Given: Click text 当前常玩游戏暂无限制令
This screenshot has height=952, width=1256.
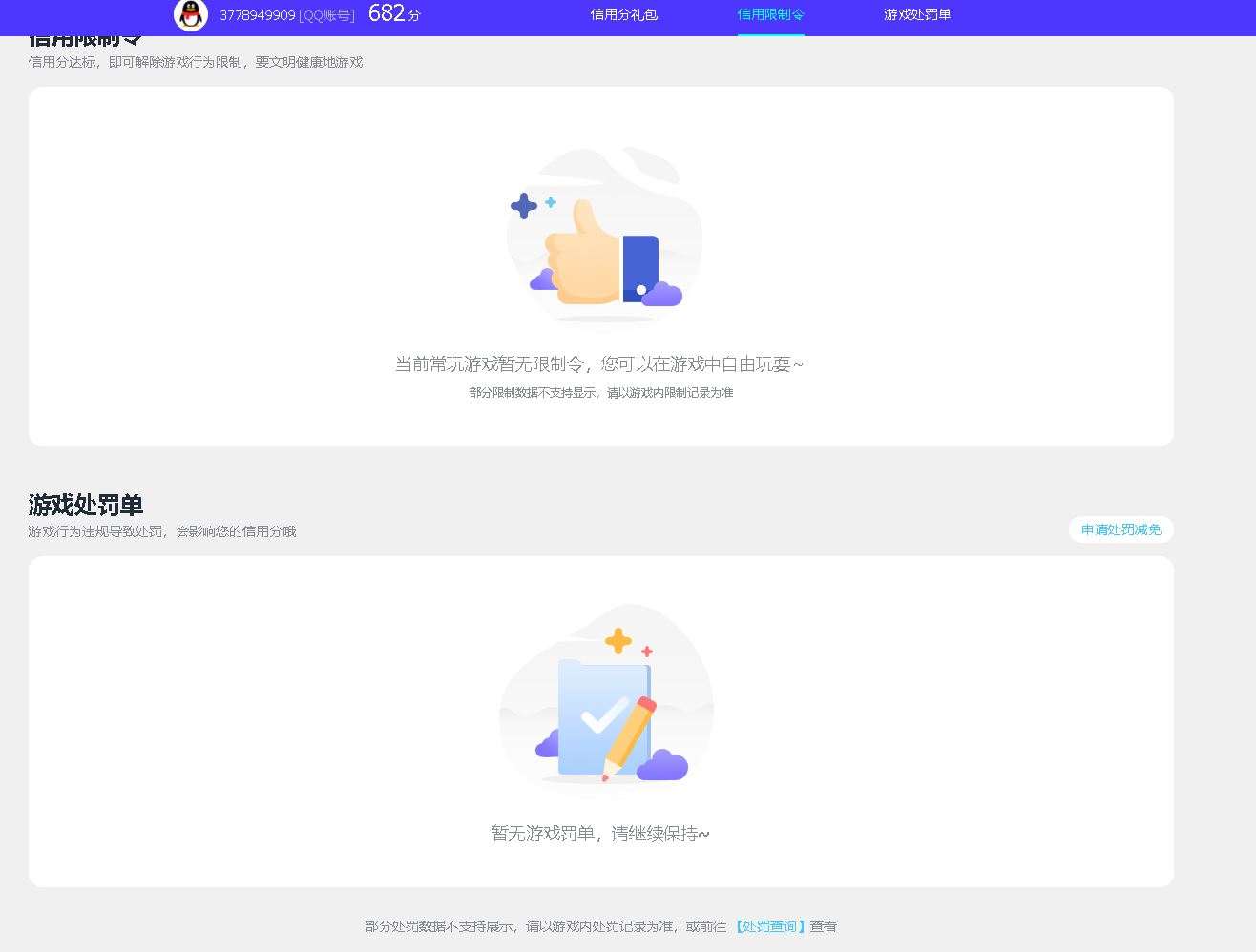Looking at the screenshot, I should (x=490, y=364).
